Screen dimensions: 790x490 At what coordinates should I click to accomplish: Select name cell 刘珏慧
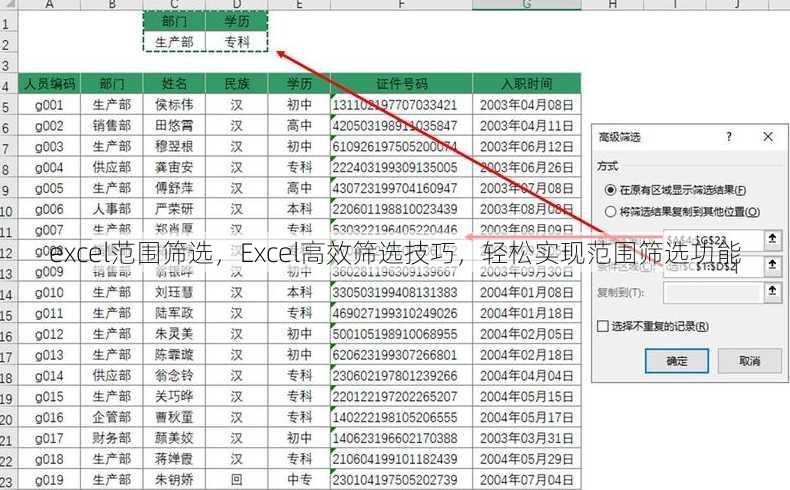(174, 292)
